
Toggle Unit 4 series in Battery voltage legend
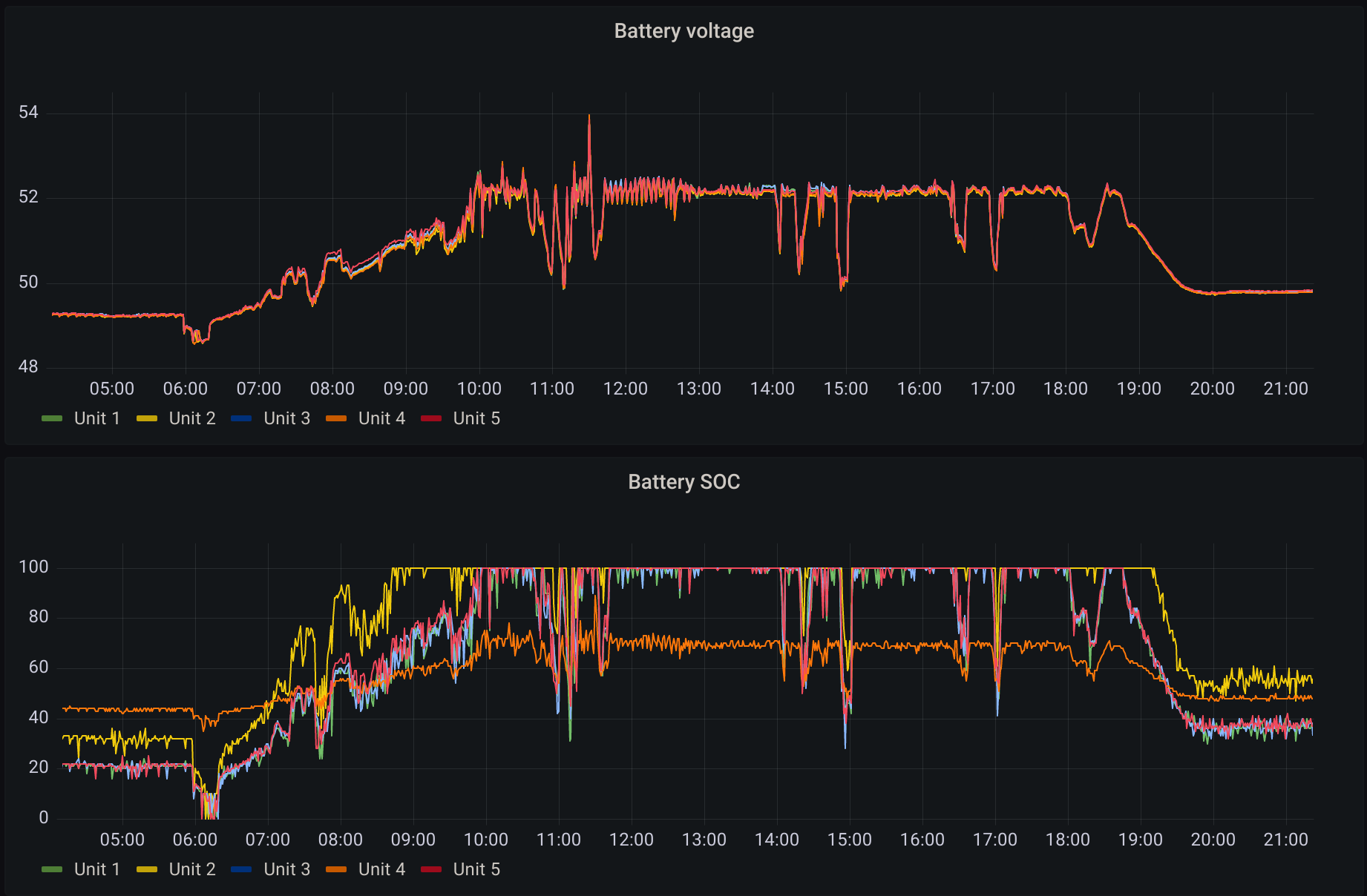[381, 418]
